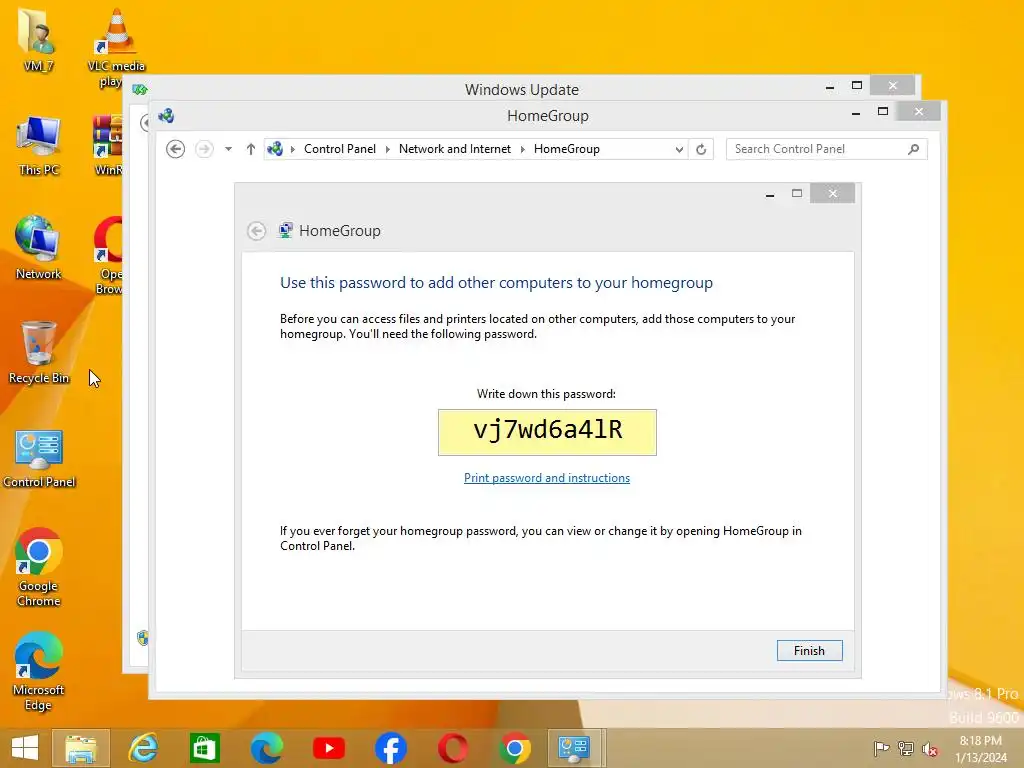Click the Back arrow in HomeGroup explorer toolbar
Screen dimensions: 1024x768
(175, 149)
